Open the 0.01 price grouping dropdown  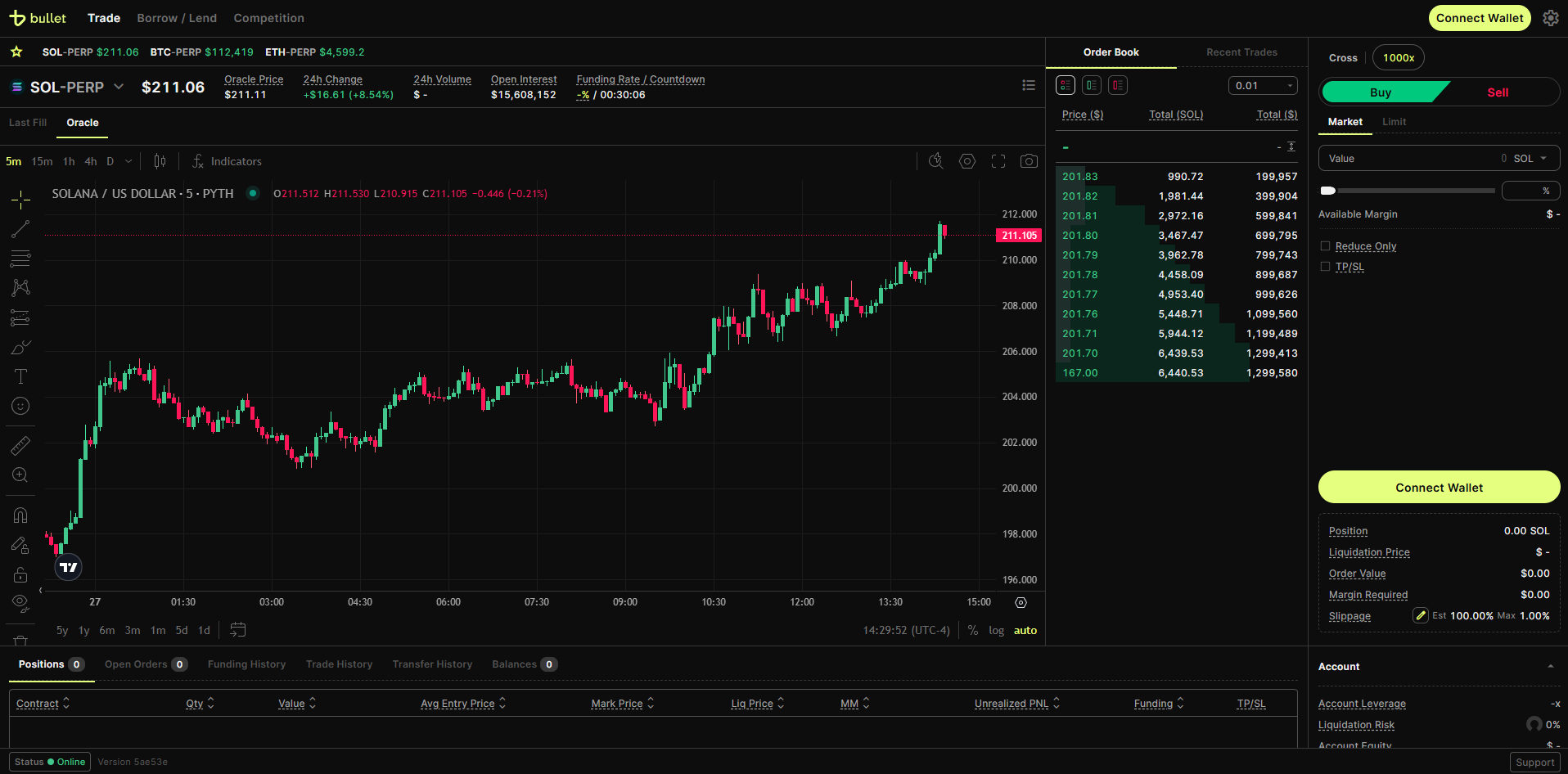pos(1263,86)
